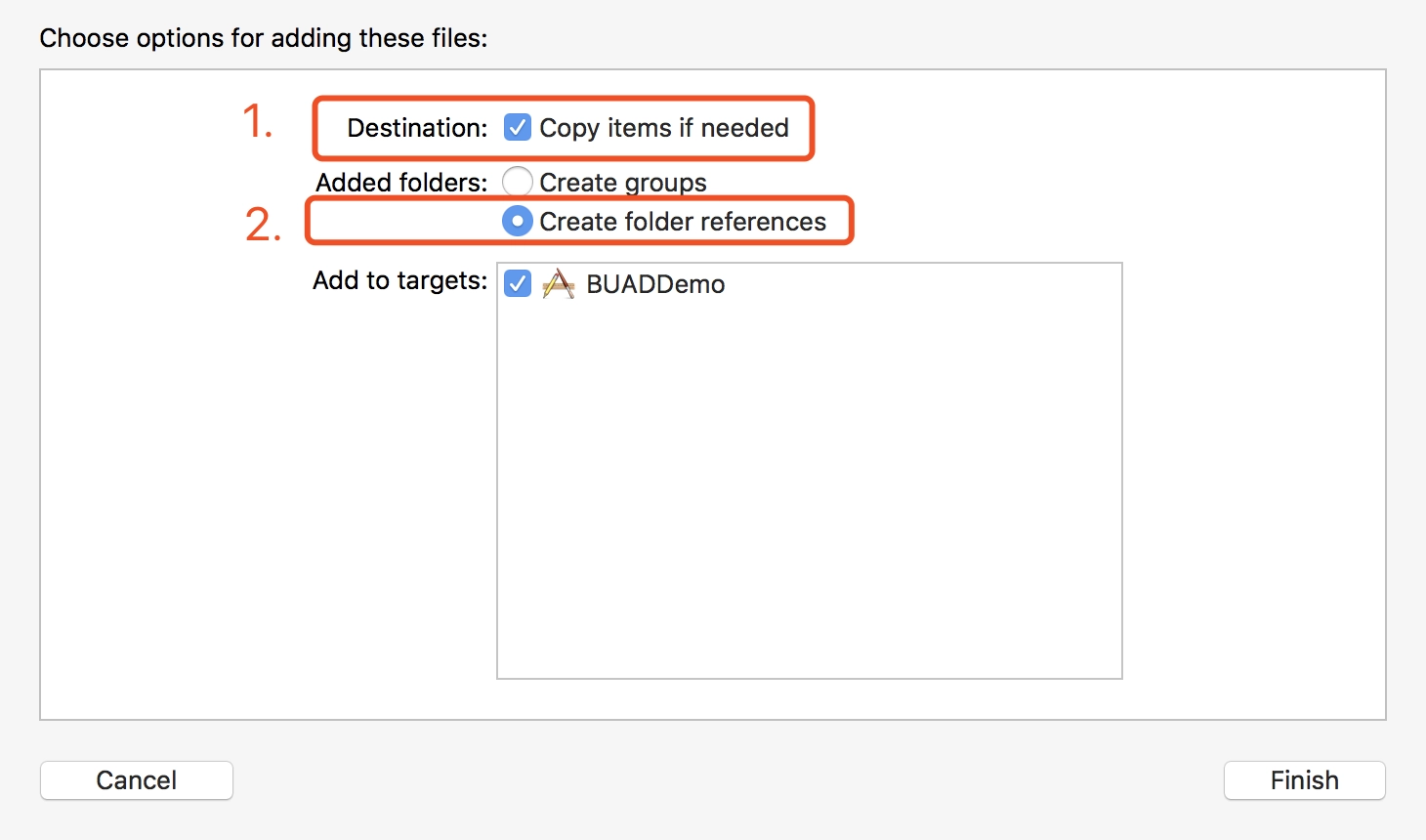Click empty space in the targets list

pyautogui.click(x=810, y=488)
